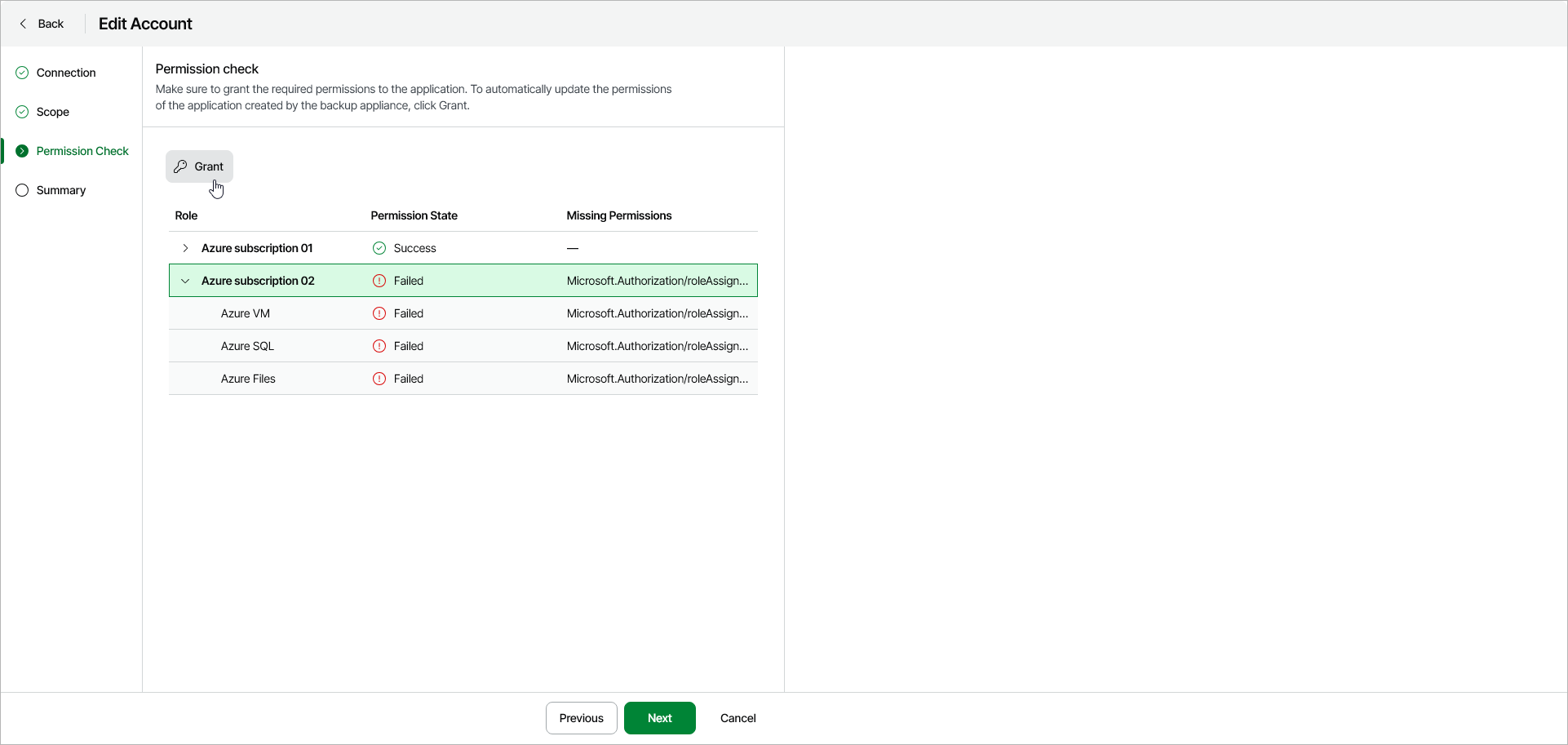Click the Connection step completed icon
The width and height of the screenshot is (1568, 745).
coord(22,73)
